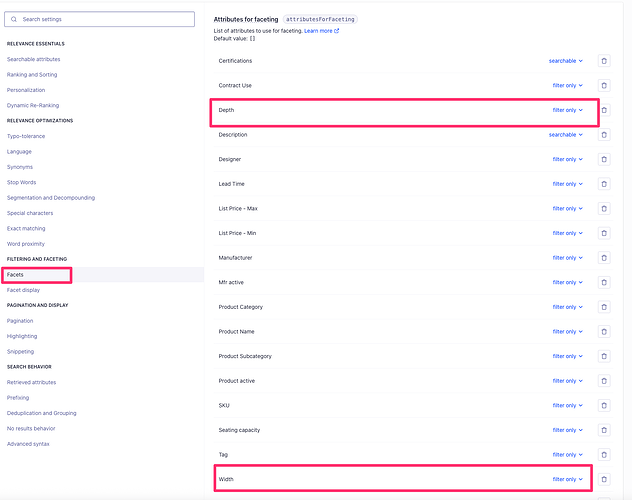Delete the Width attribute row
The image size is (632, 500).
(x=604, y=479)
